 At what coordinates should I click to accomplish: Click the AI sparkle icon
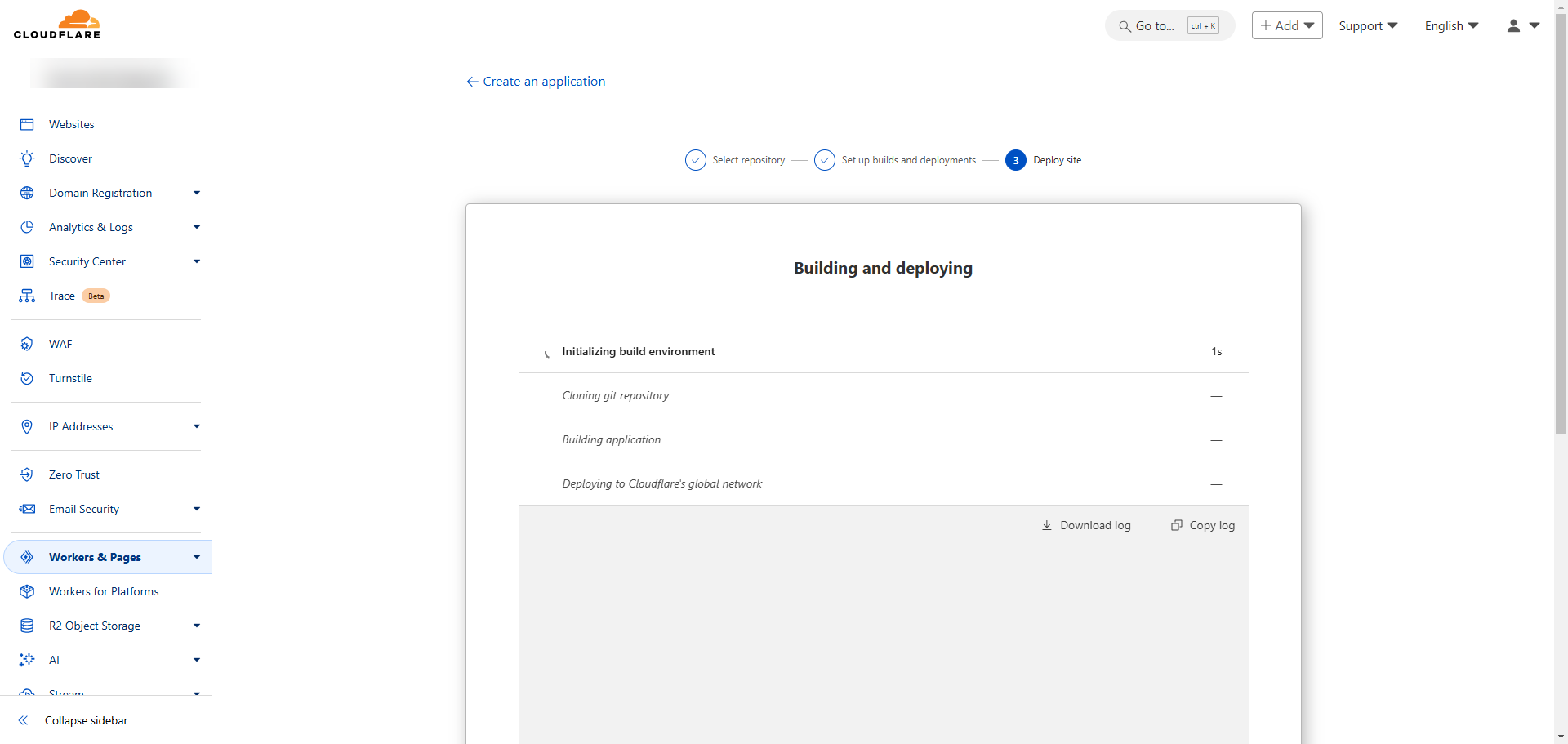coord(27,660)
